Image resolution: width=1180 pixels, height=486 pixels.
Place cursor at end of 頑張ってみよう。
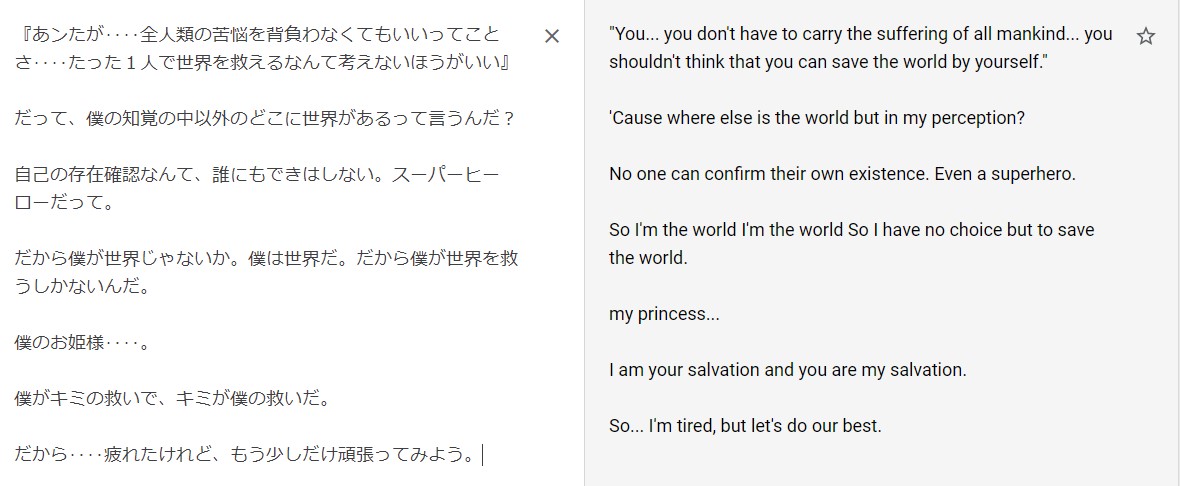pyautogui.click(x=480, y=455)
